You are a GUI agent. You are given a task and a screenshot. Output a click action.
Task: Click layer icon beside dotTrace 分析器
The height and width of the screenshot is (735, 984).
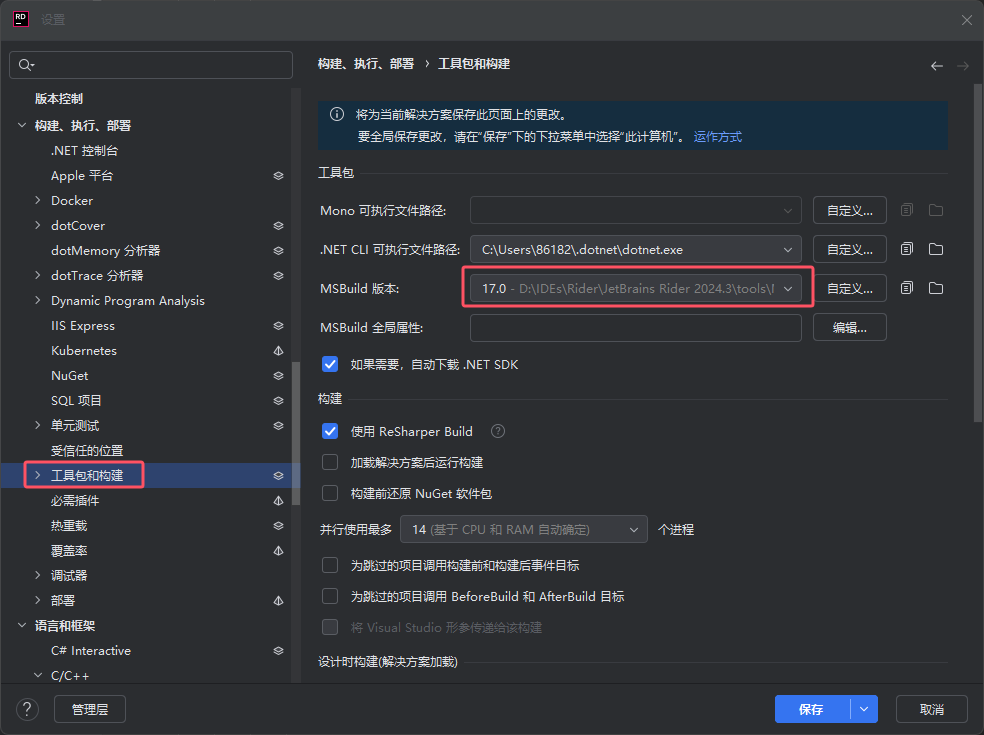(x=278, y=276)
